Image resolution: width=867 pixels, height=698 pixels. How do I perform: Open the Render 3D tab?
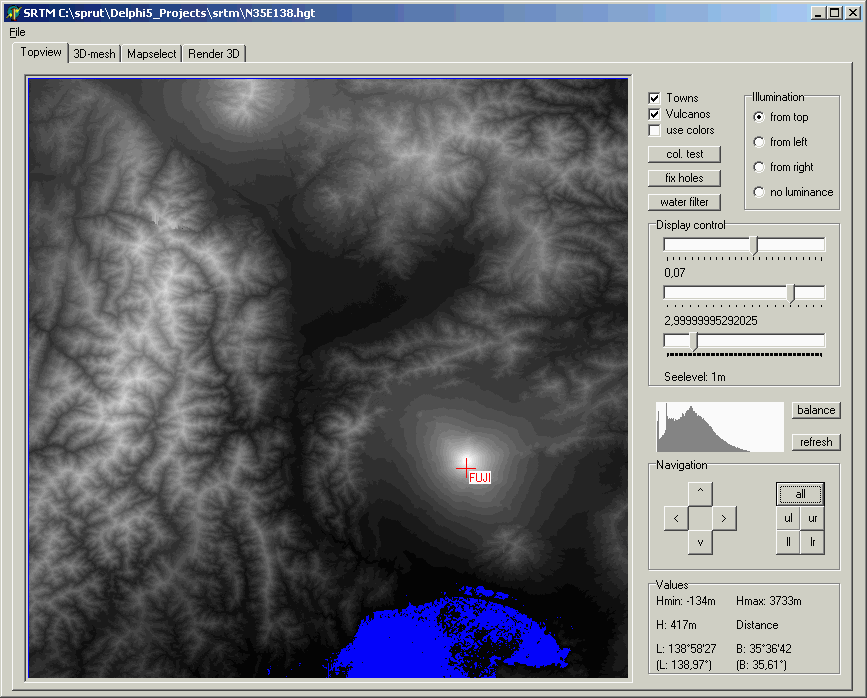215,54
